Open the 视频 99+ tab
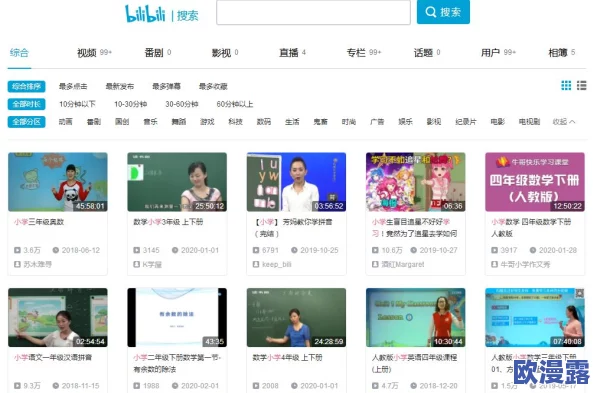594x393 pixels. [94, 53]
